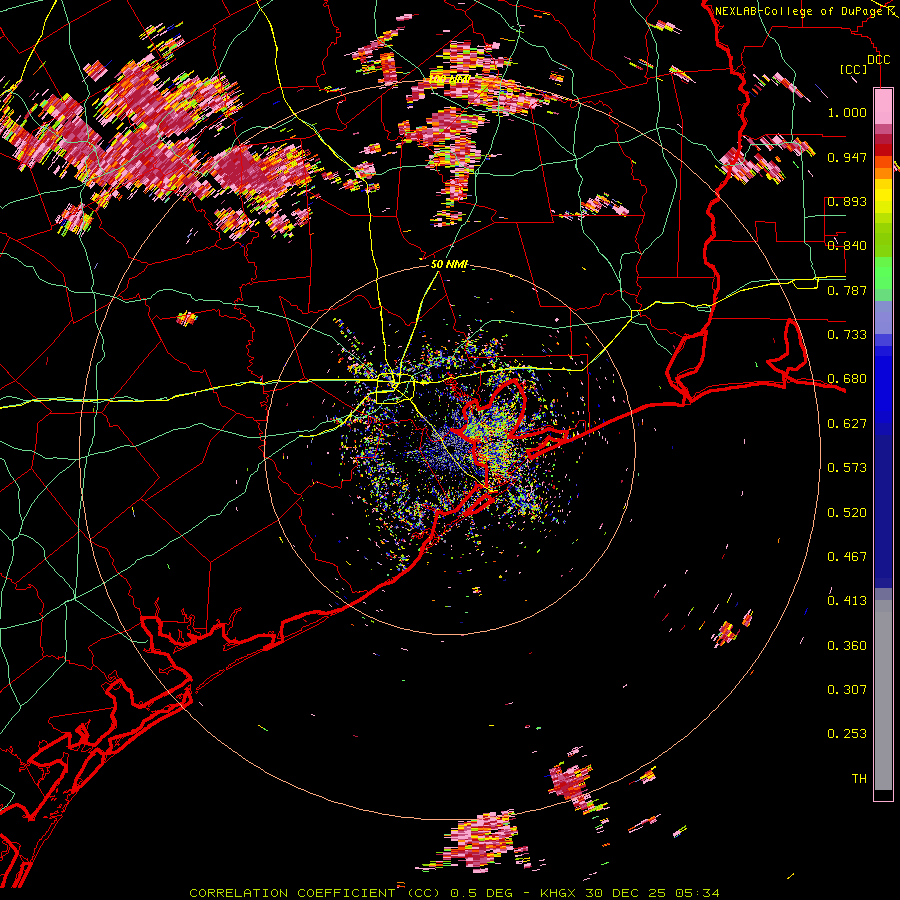Click the 0.787 scale label

point(847,290)
